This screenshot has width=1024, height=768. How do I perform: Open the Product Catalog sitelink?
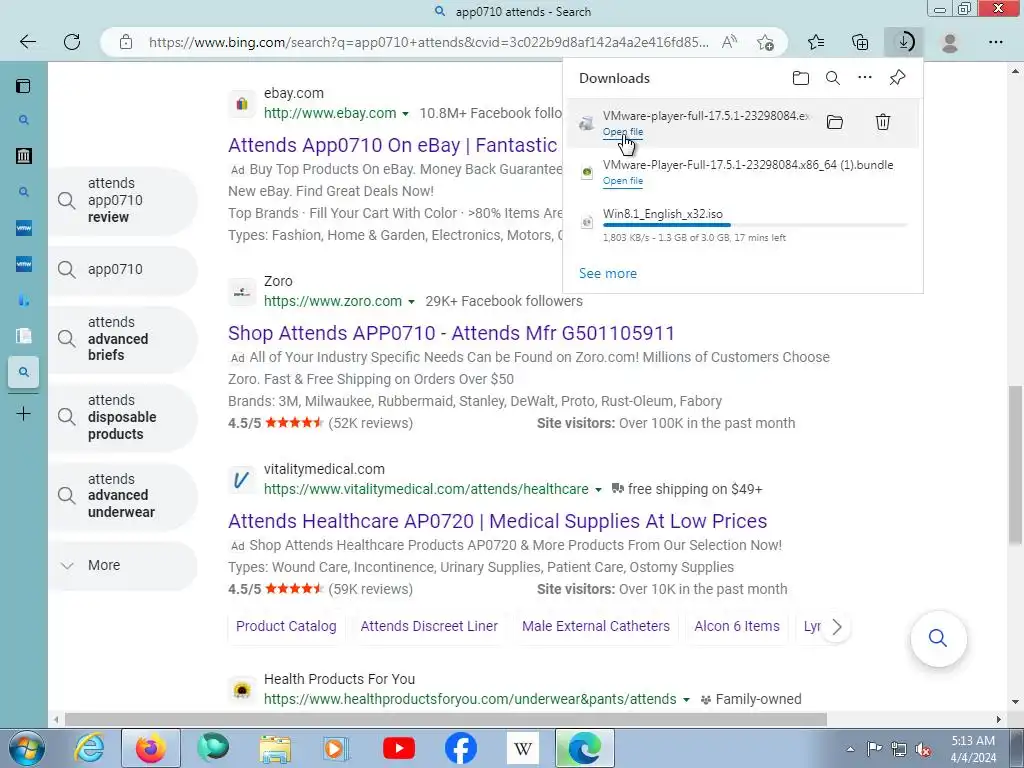[x=286, y=626]
